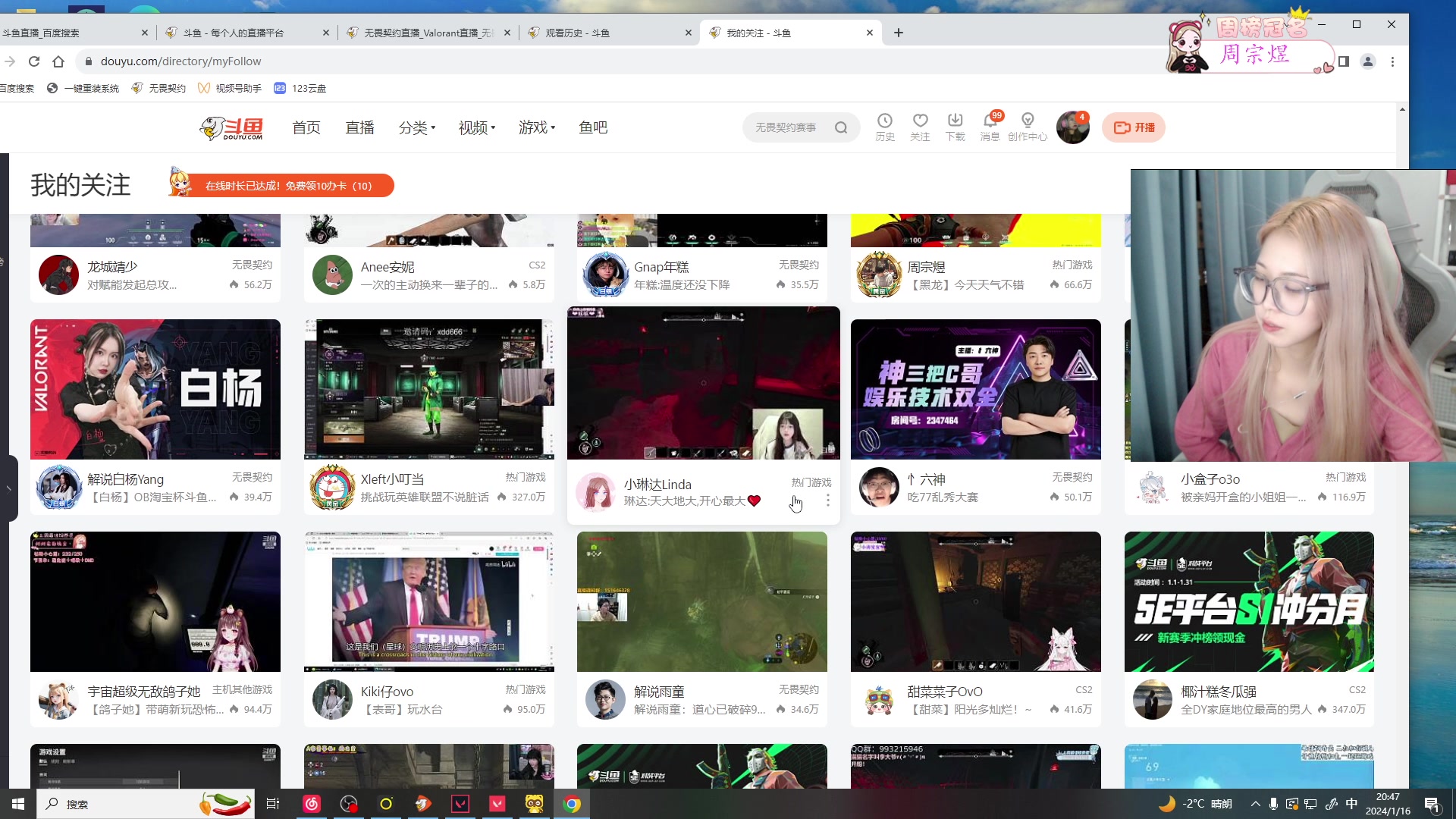1456x819 pixels.
Task: Claim 在线时长已达成 free card banner
Action: click(281, 185)
